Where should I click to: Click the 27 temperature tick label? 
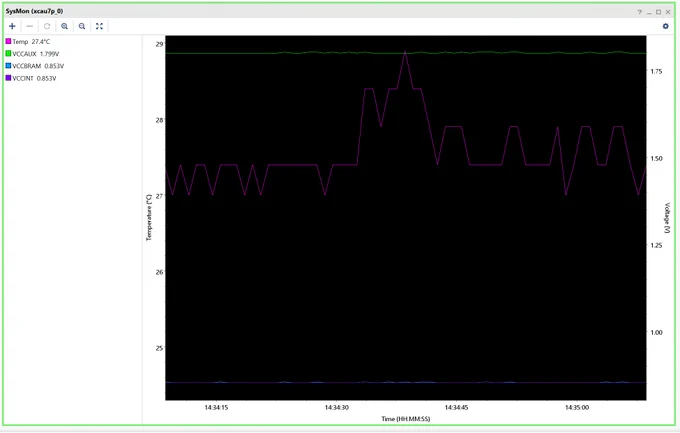coord(160,196)
